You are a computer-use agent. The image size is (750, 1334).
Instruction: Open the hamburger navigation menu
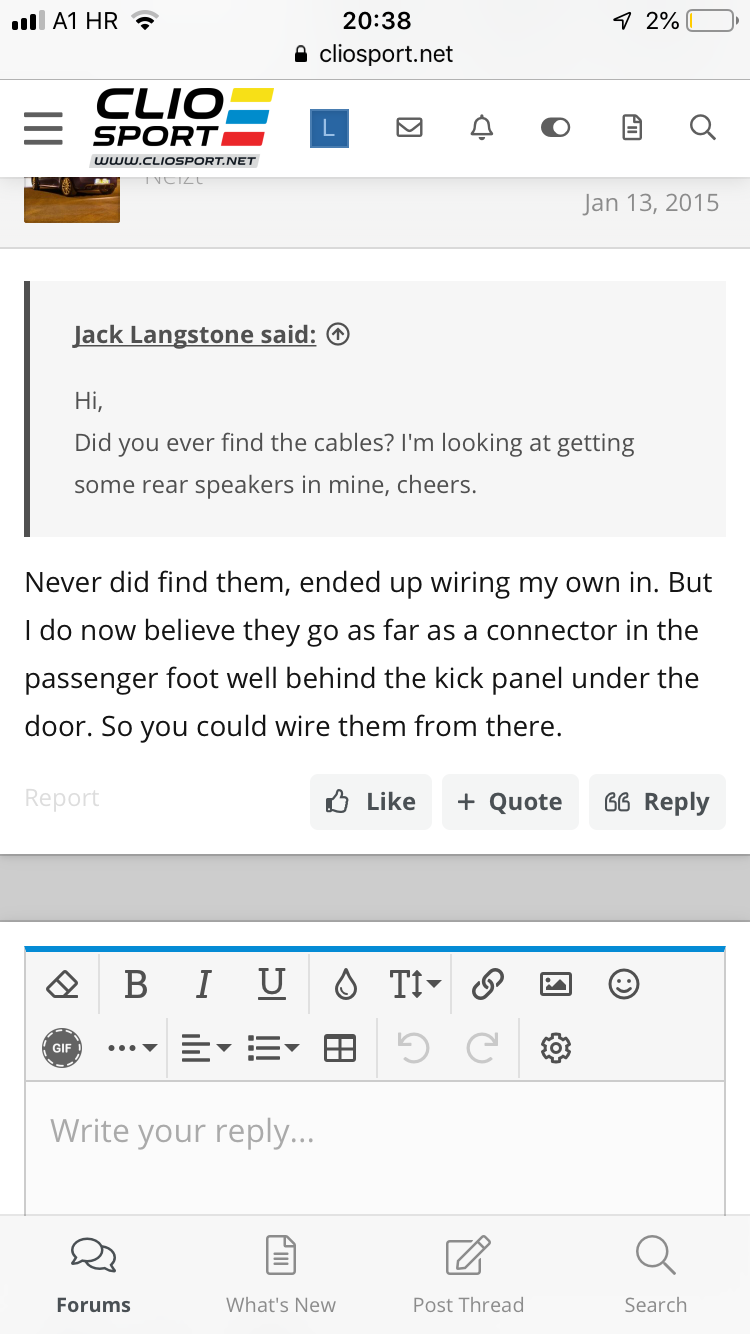tap(43, 129)
